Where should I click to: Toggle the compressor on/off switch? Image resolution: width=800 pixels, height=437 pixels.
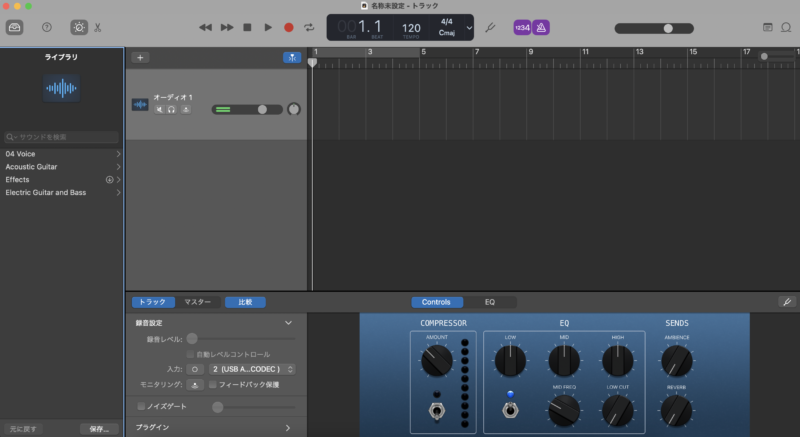click(x=436, y=409)
